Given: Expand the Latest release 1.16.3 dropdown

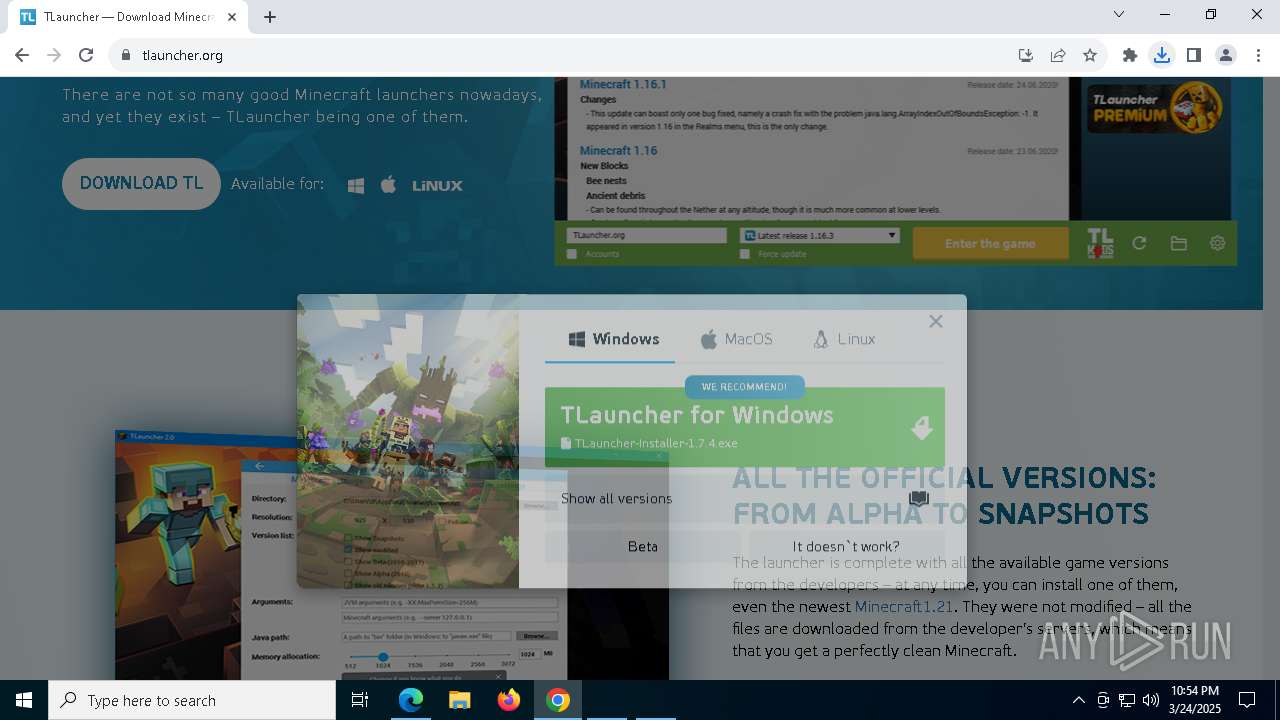Looking at the screenshot, I should tap(819, 236).
